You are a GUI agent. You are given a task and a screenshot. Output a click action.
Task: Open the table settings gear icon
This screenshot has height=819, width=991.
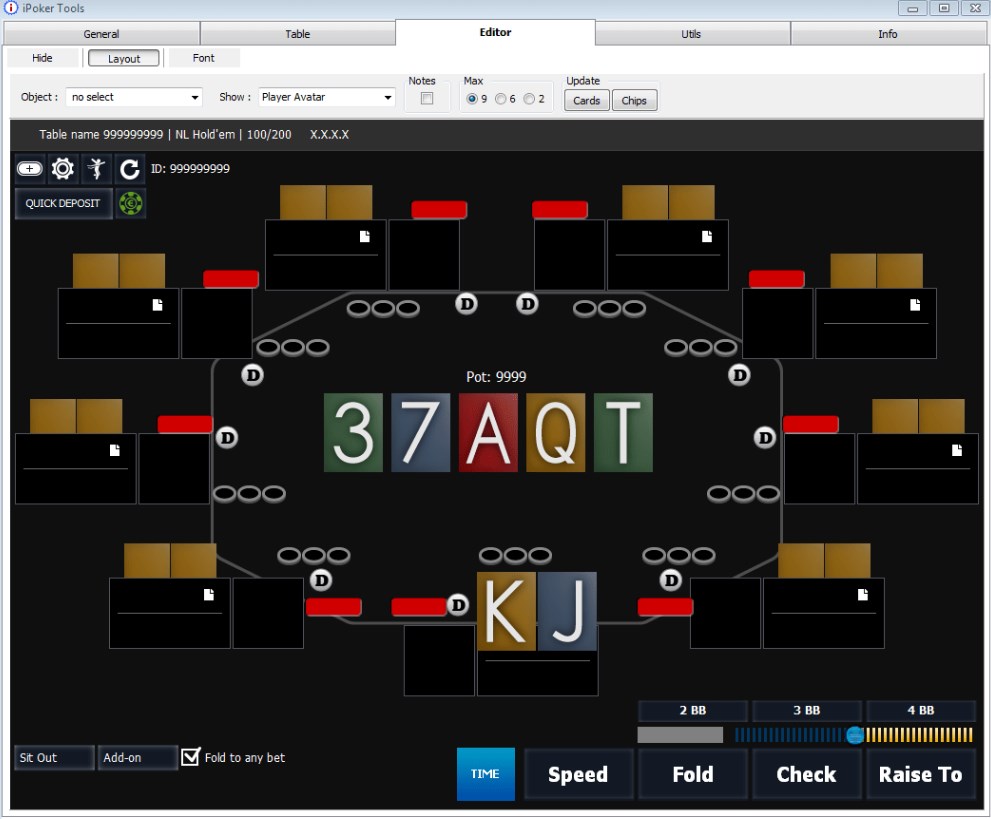click(62, 168)
